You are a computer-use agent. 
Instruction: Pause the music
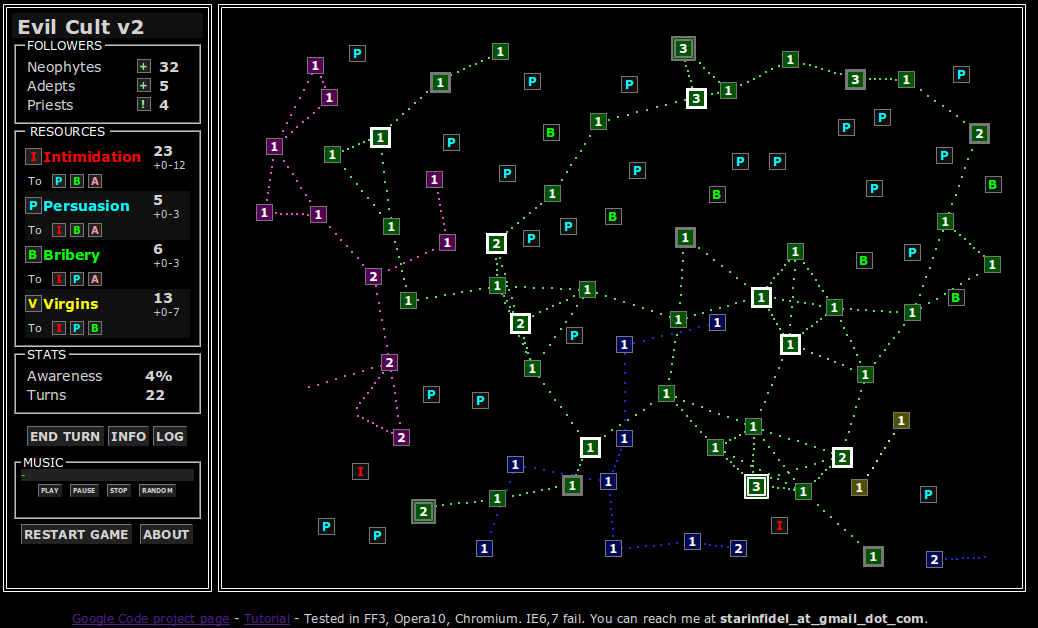(84, 491)
